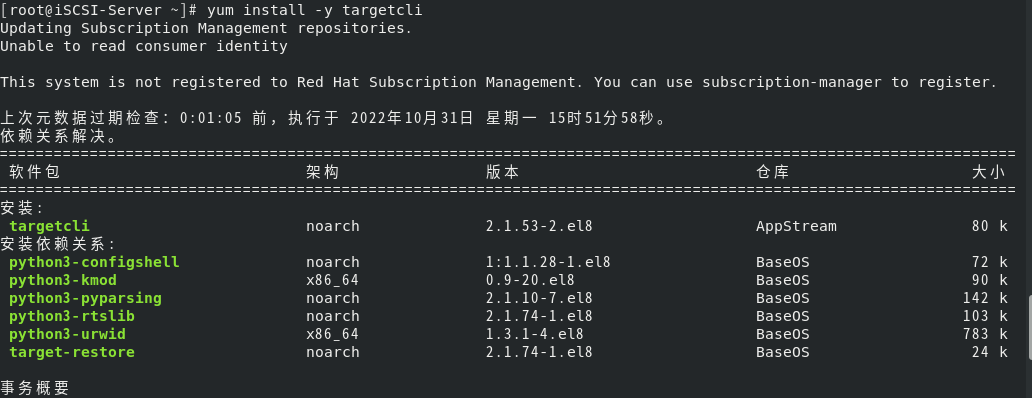Click the yum install command text

click(315, 11)
